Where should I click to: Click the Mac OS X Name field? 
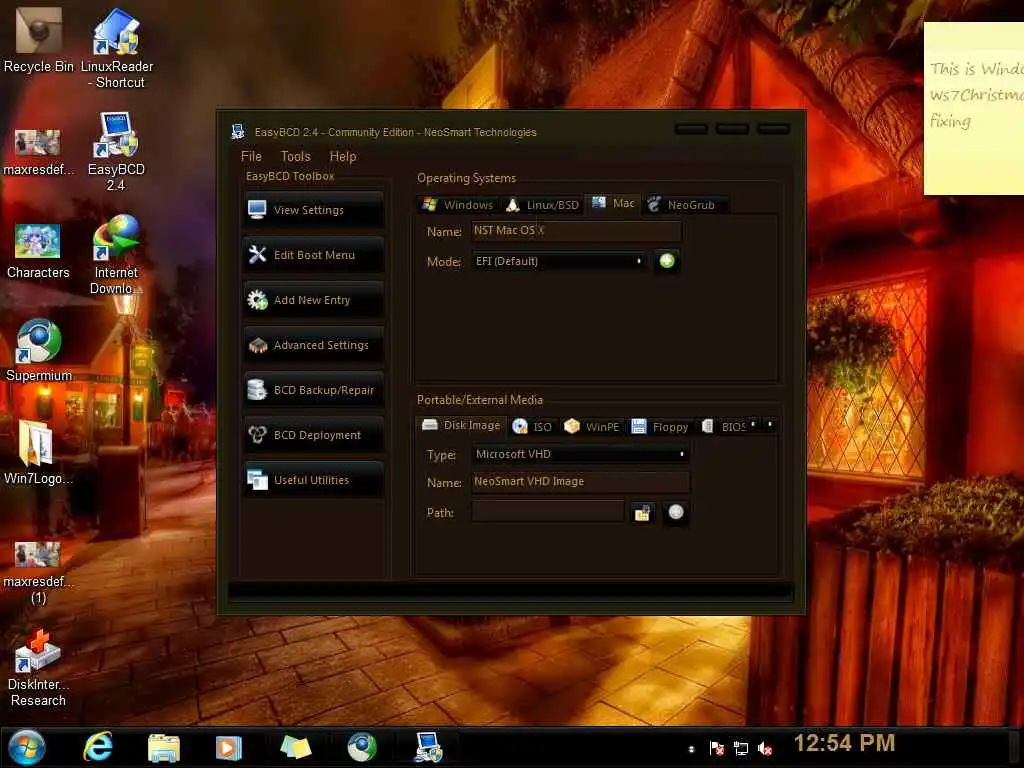pos(576,231)
